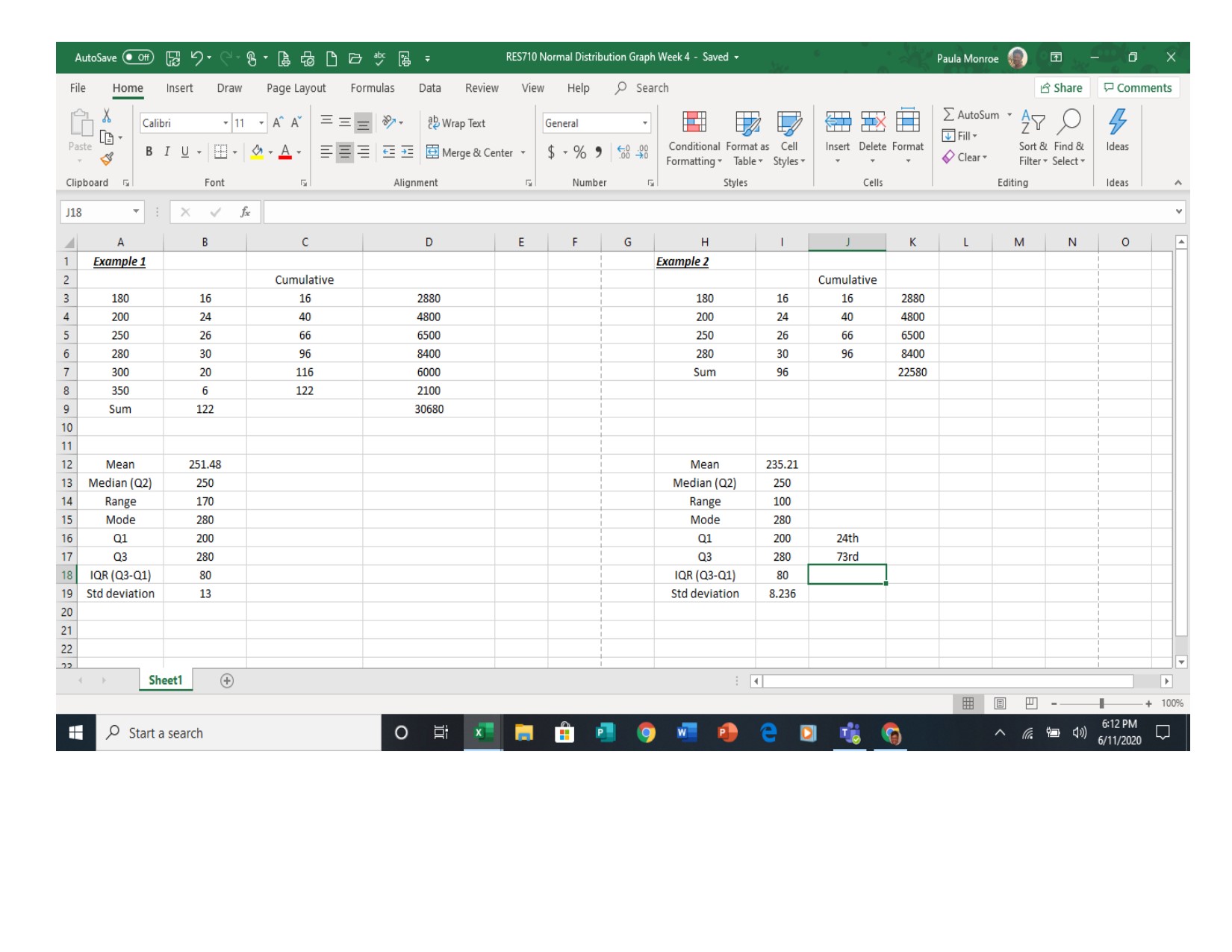
Task: Open Windows Start menu
Action: (x=76, y=732)
